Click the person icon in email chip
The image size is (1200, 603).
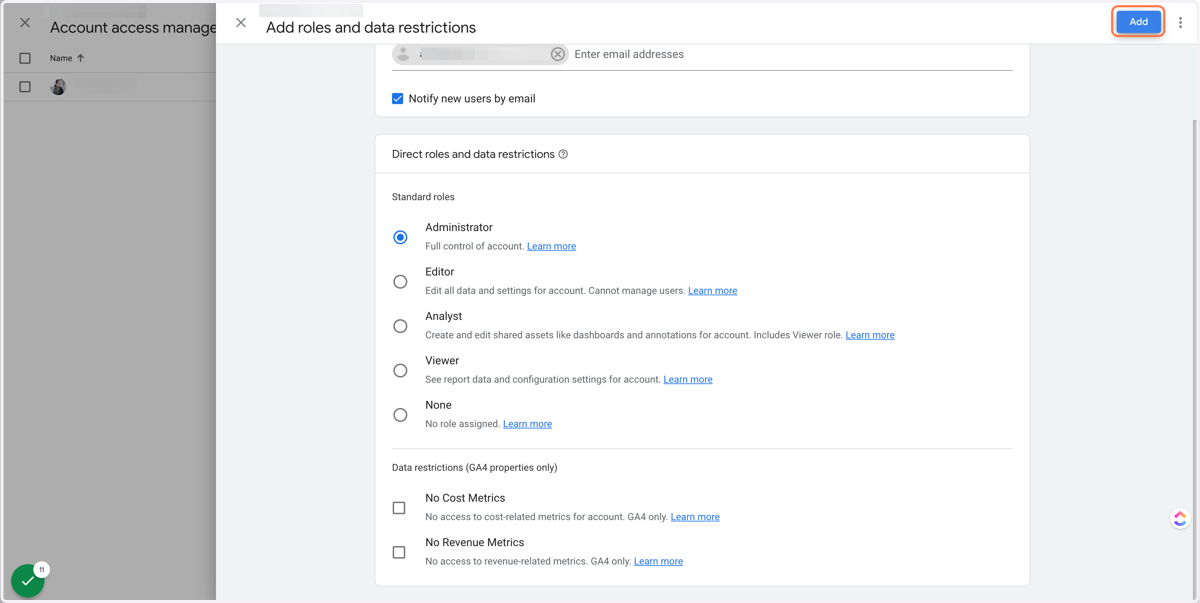pos(403,54)
